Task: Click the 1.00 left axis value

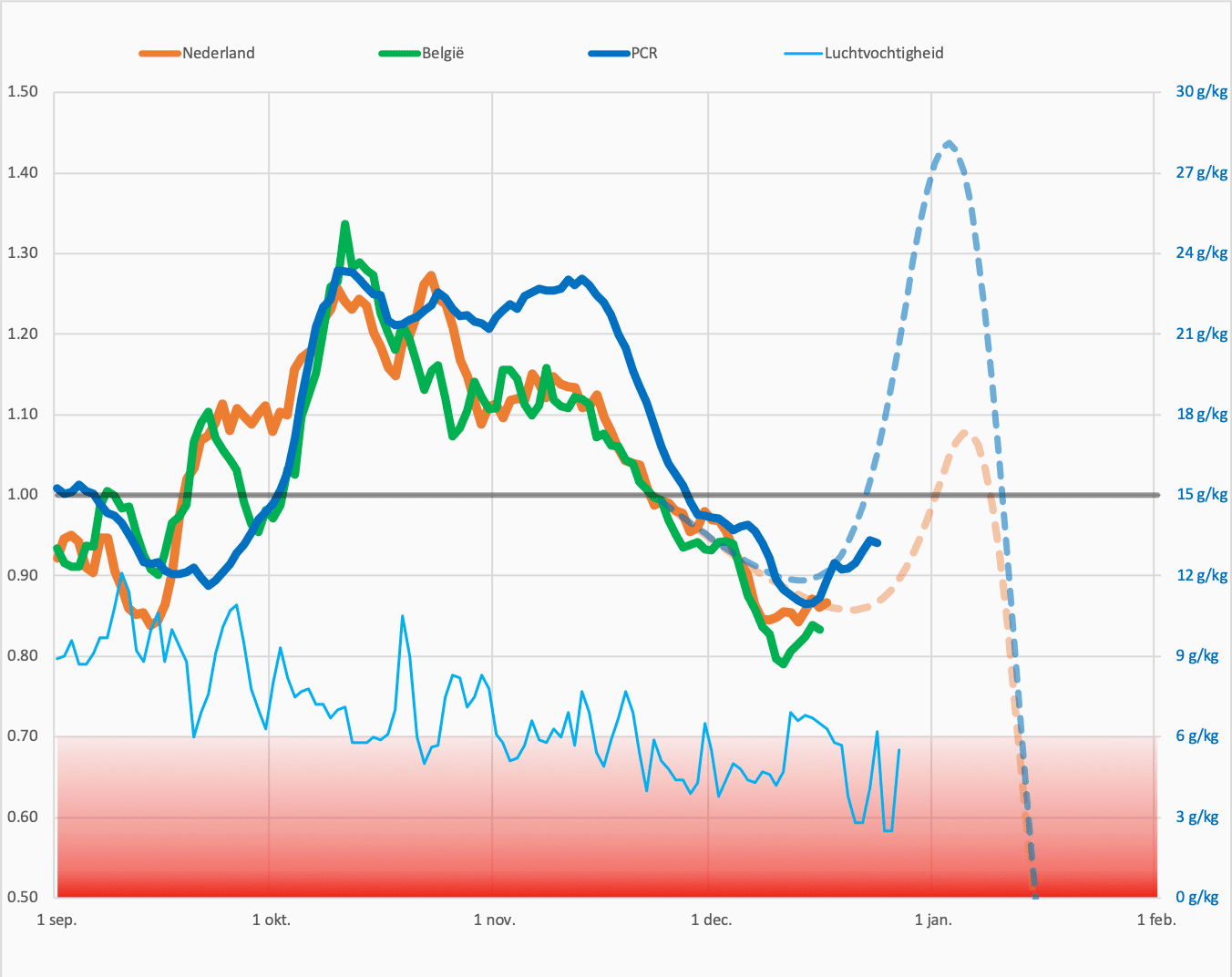Action: point(23,495)
